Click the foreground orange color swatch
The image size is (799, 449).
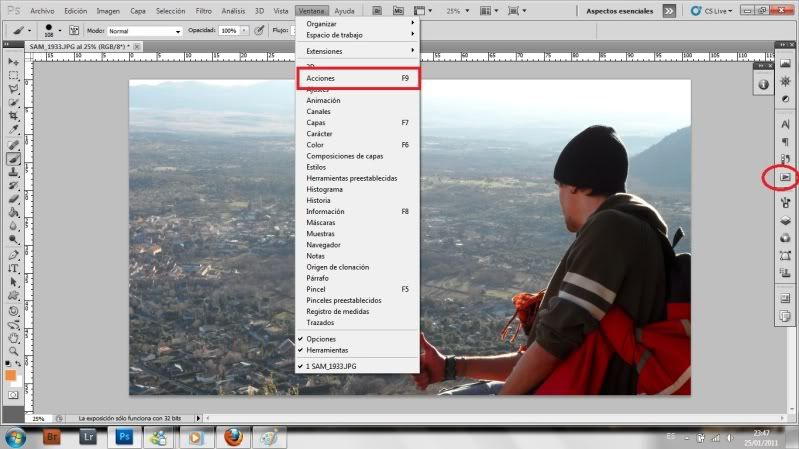11,376
